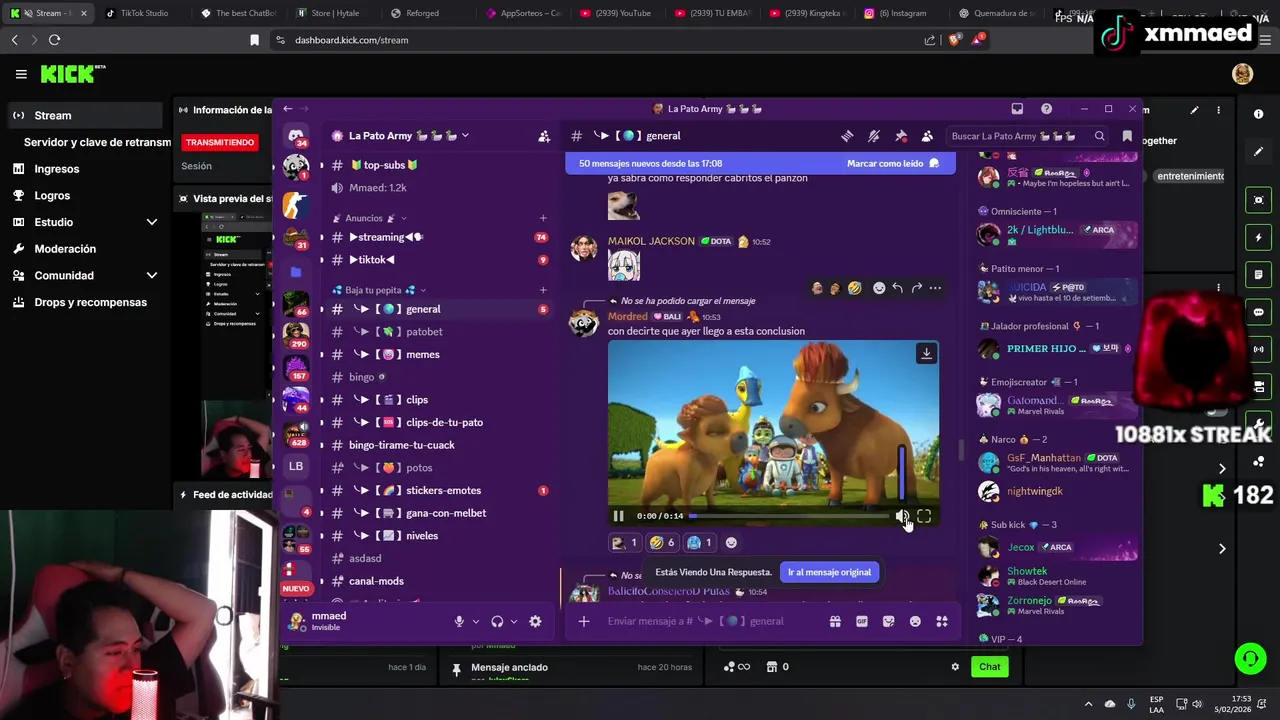1280x720 pixels.
Task: Open member nightwingdk in the member list
Action: click(1035, 491)
